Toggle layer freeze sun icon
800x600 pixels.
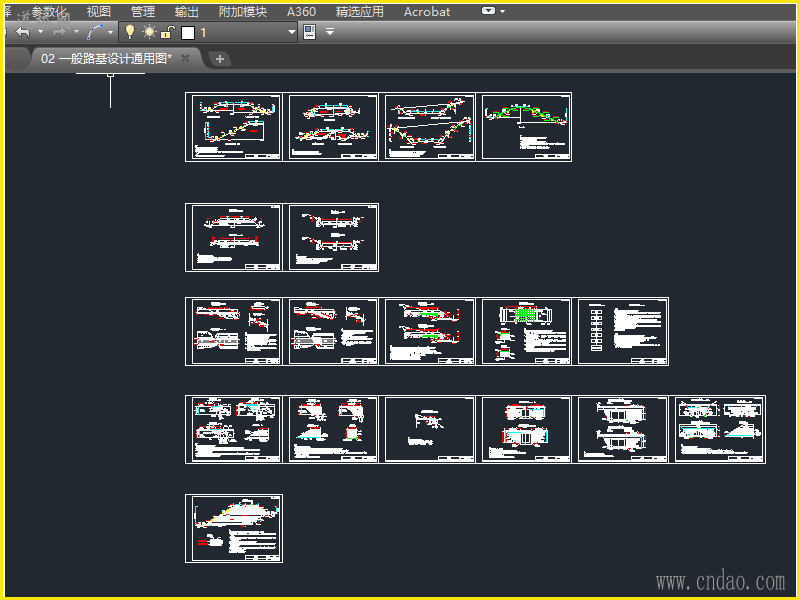click(149, 32)
